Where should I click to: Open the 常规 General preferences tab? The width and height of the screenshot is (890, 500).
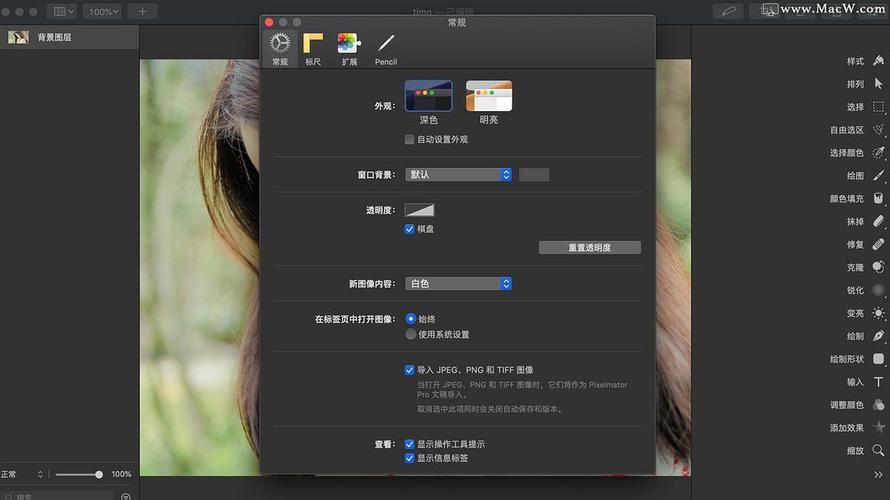tap(280, 49)
